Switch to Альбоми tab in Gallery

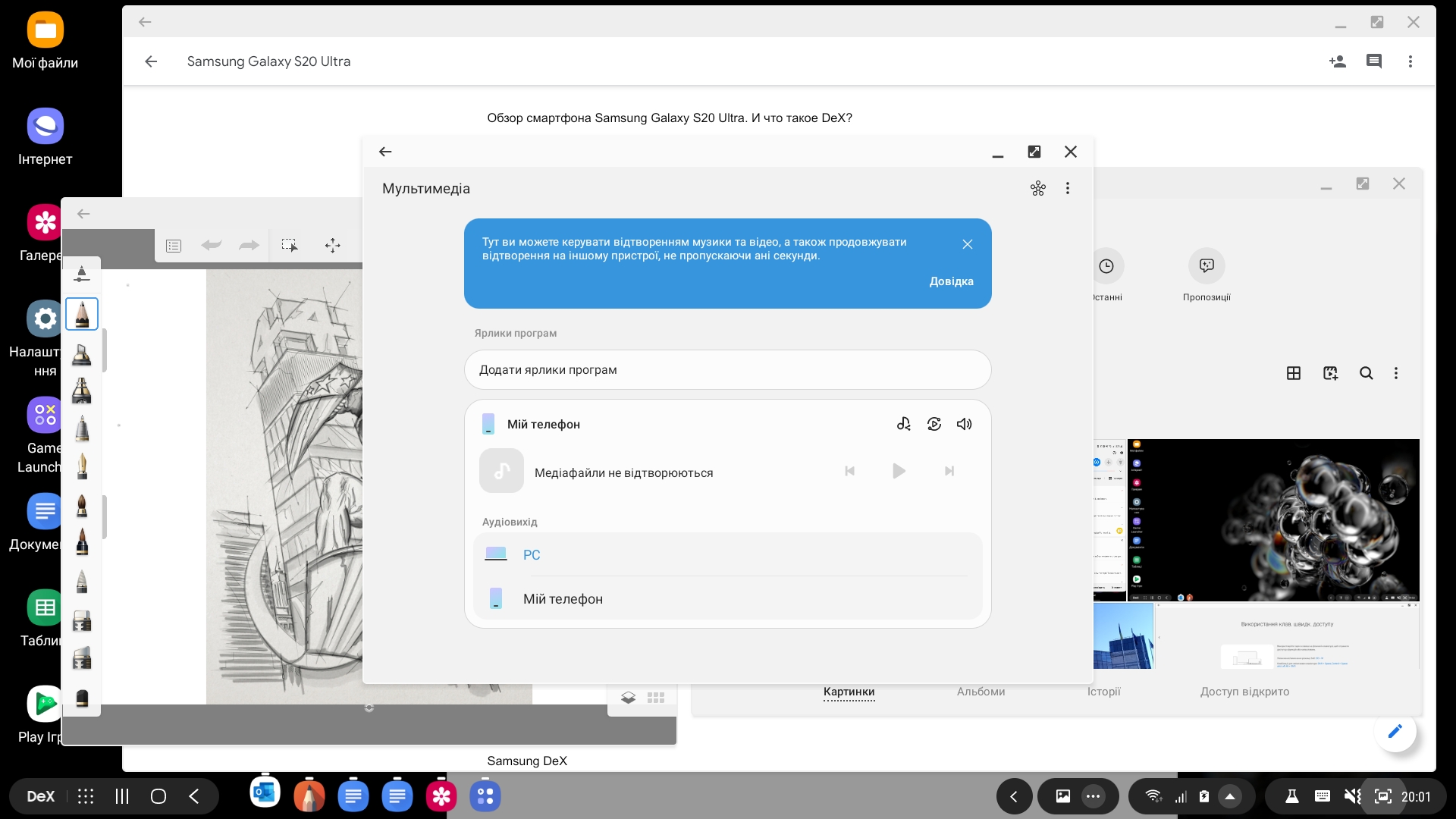point(981,692)
